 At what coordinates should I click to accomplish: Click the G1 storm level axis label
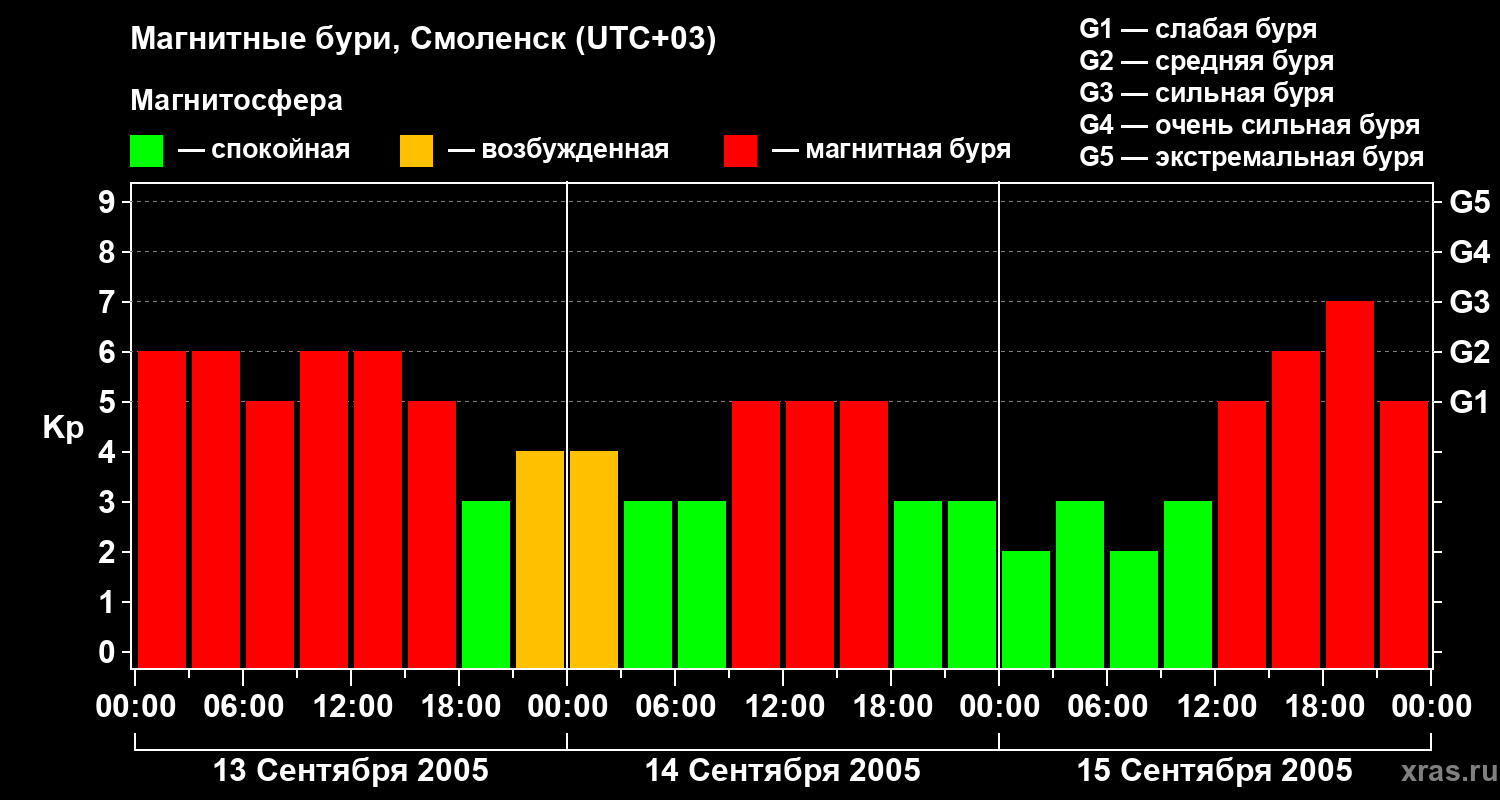point(1469,403)
